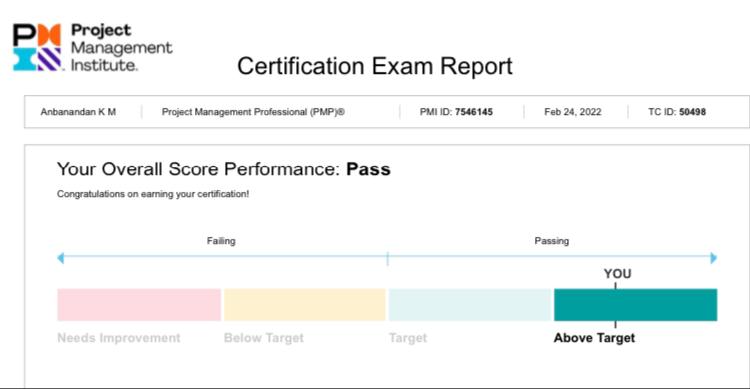This screenshot has height=389, width=750.
Task: Click the exam date Feb 24, 2022
Action: [573, 112]
